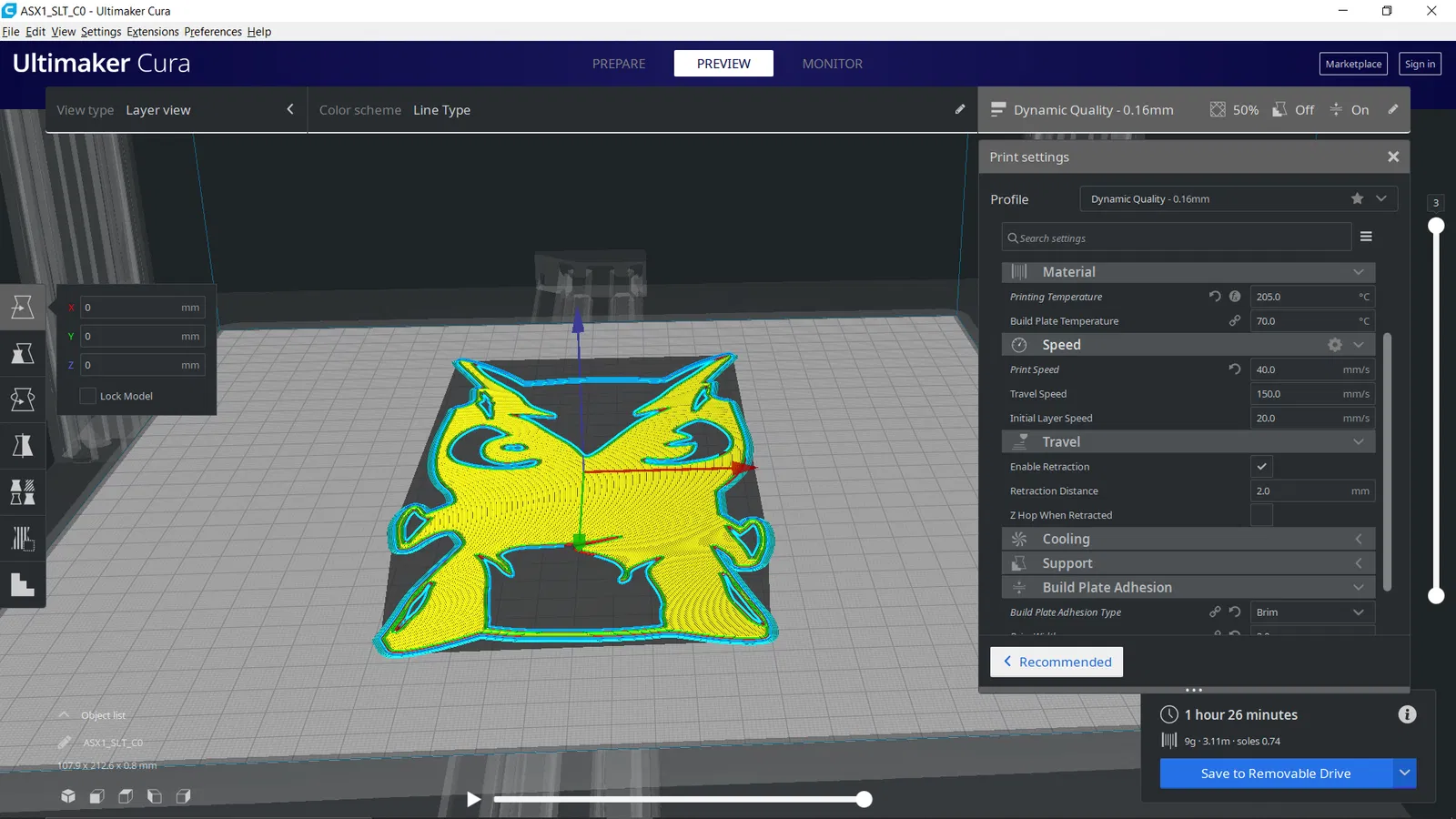
Task: Open the Profile dropdown Dynamic Quality
Action: (x=1239, y=198)
